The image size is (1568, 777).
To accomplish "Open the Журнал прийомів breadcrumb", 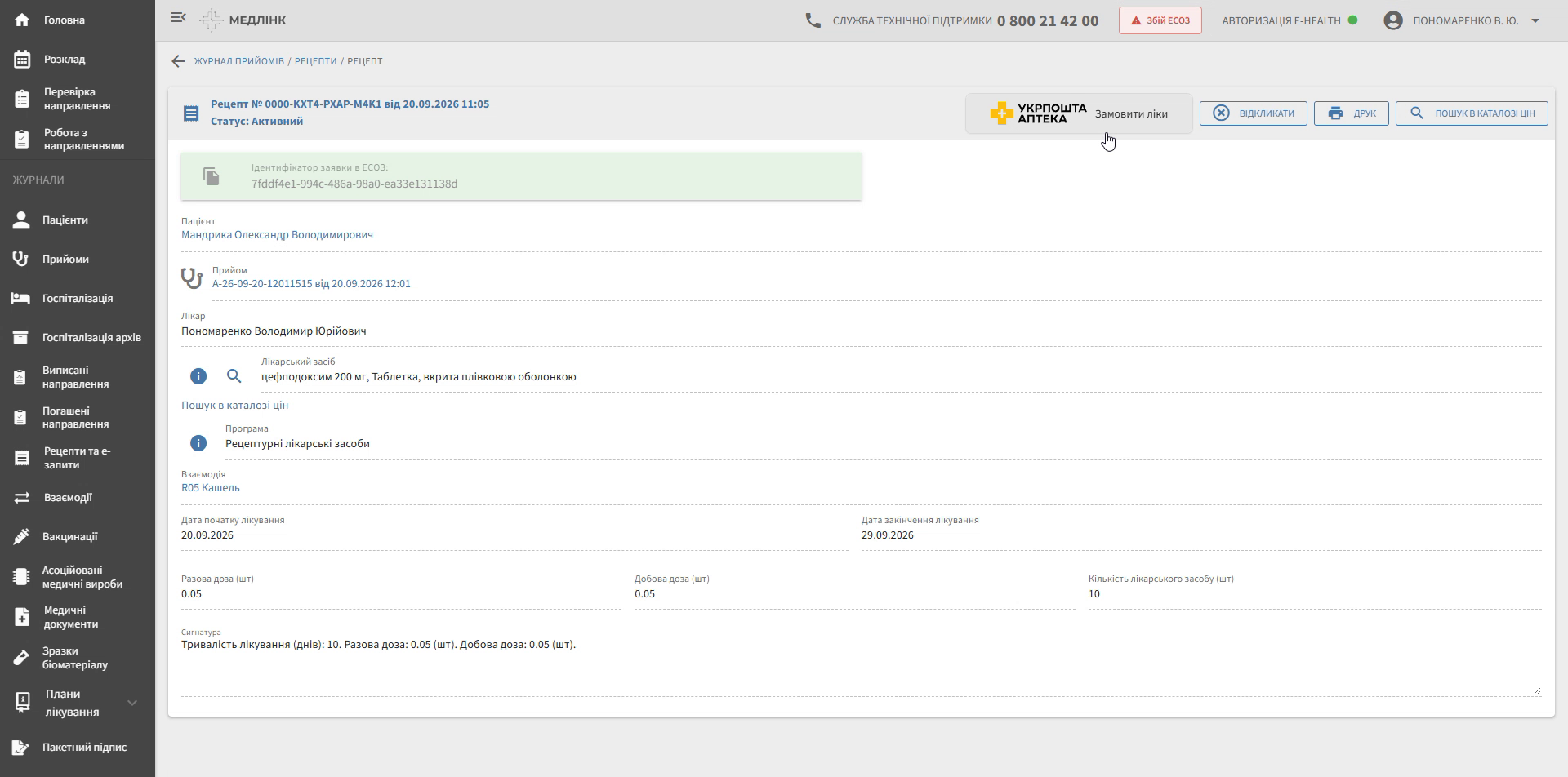I will pyautogui.click(x=239, y=61).
